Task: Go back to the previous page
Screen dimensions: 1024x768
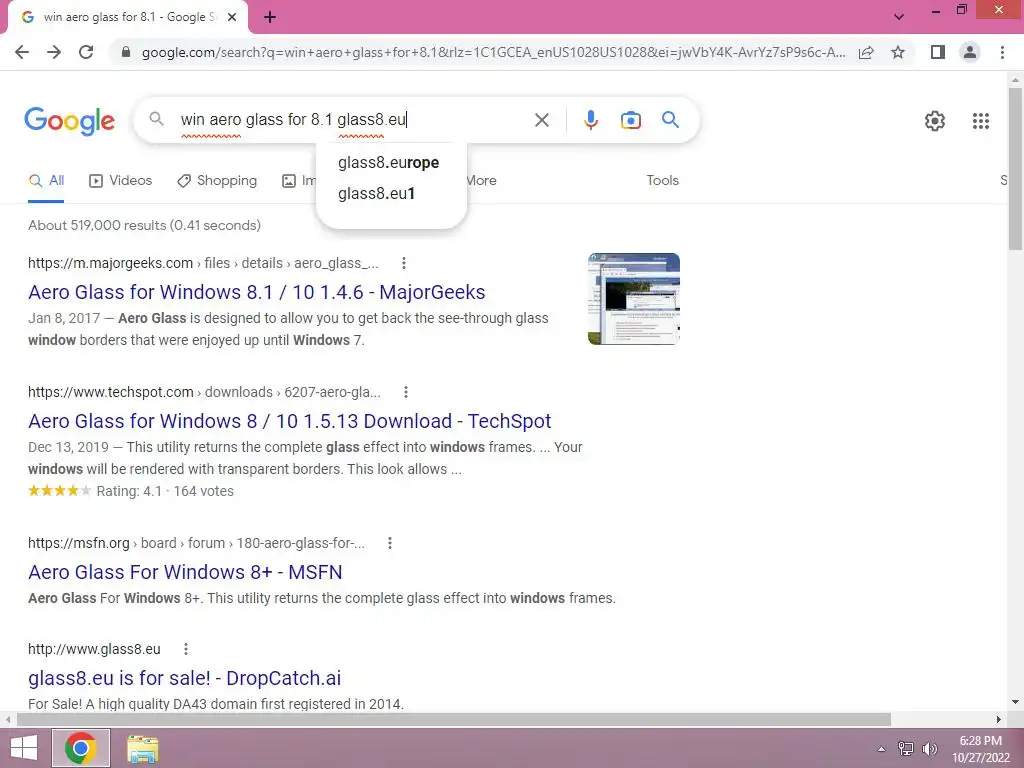Action: point(22,52)
